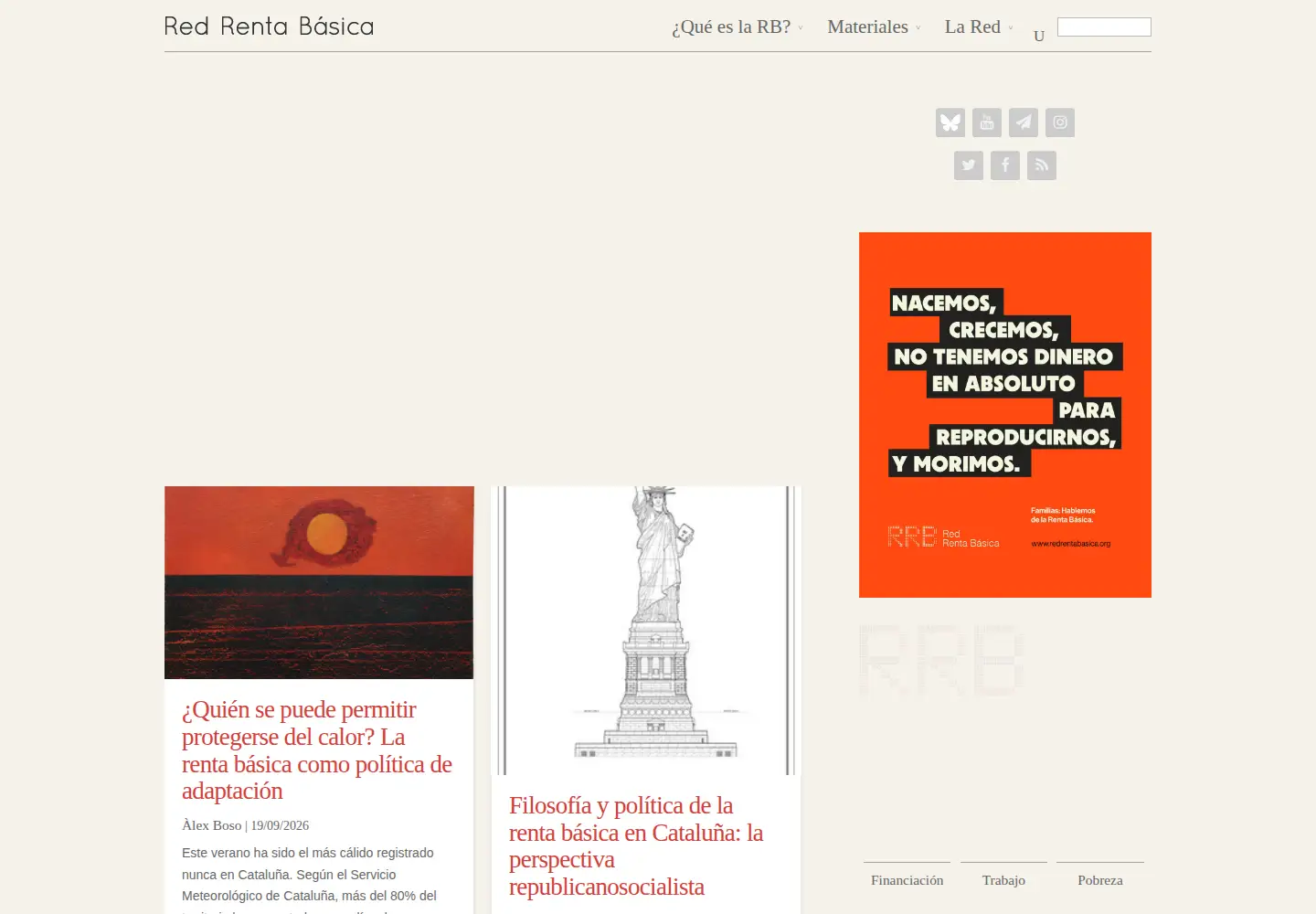Open the Statue of Liberty article thumbnail
Image resolution: width=1316 pixels, height=914 pixels.
(x=646, y=631)
